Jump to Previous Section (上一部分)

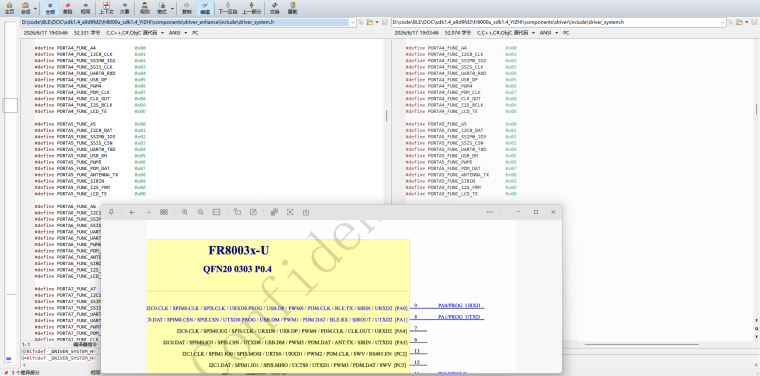click(251, 8)
